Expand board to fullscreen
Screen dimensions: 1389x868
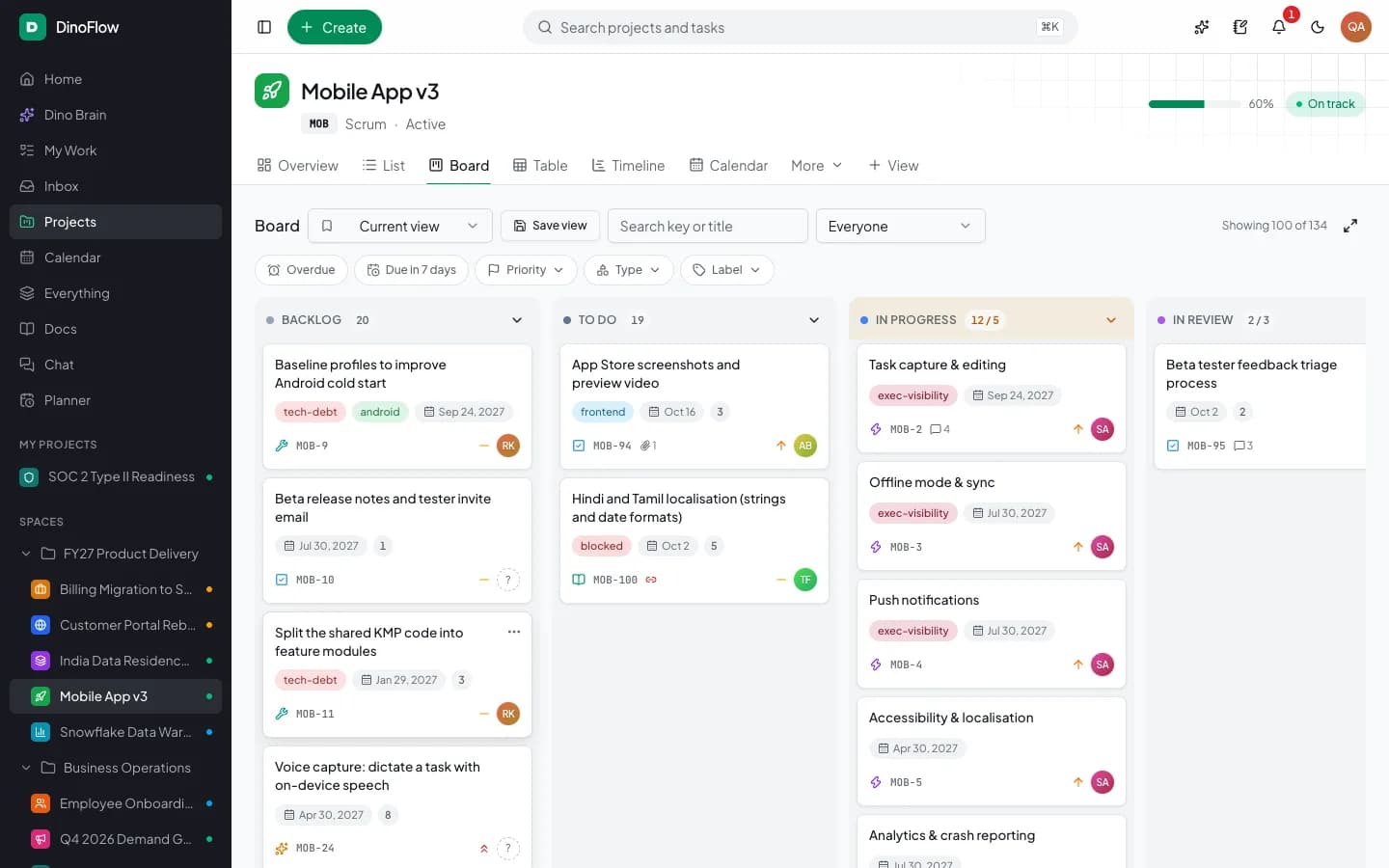coord(1350,226)
